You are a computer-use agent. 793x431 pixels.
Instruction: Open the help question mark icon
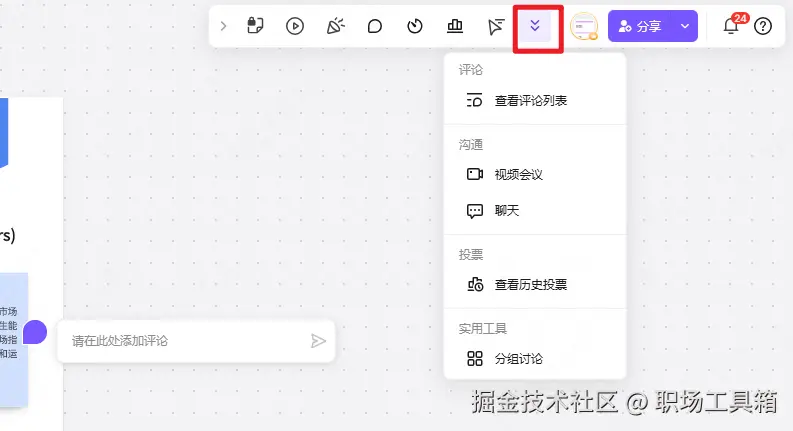click(x=763, y=26)
